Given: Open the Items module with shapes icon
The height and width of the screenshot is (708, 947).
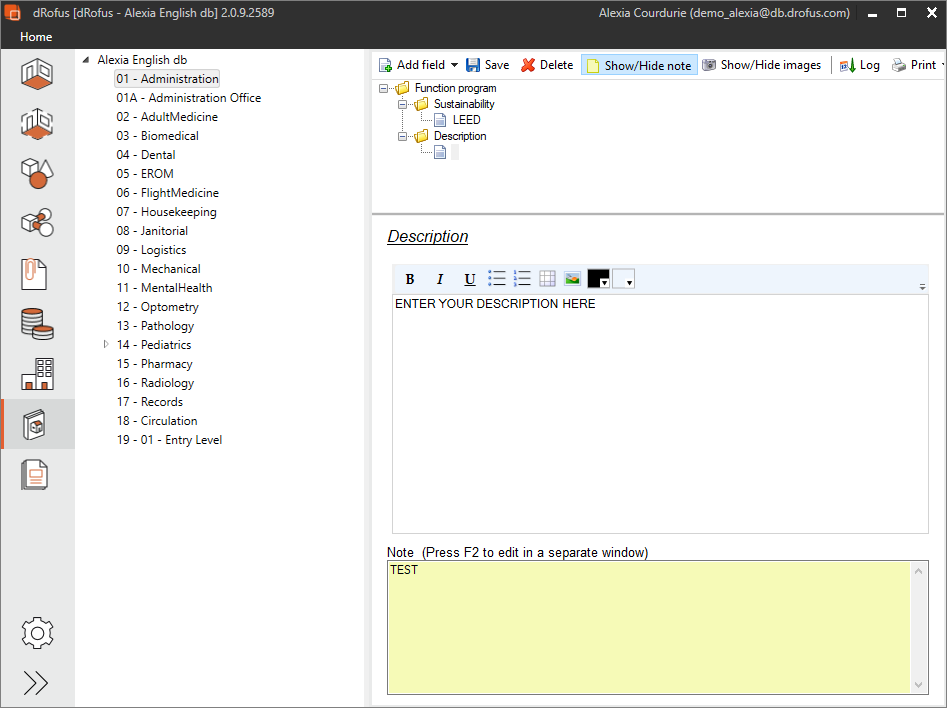Looking at the screenshot, I should point(37,173).
